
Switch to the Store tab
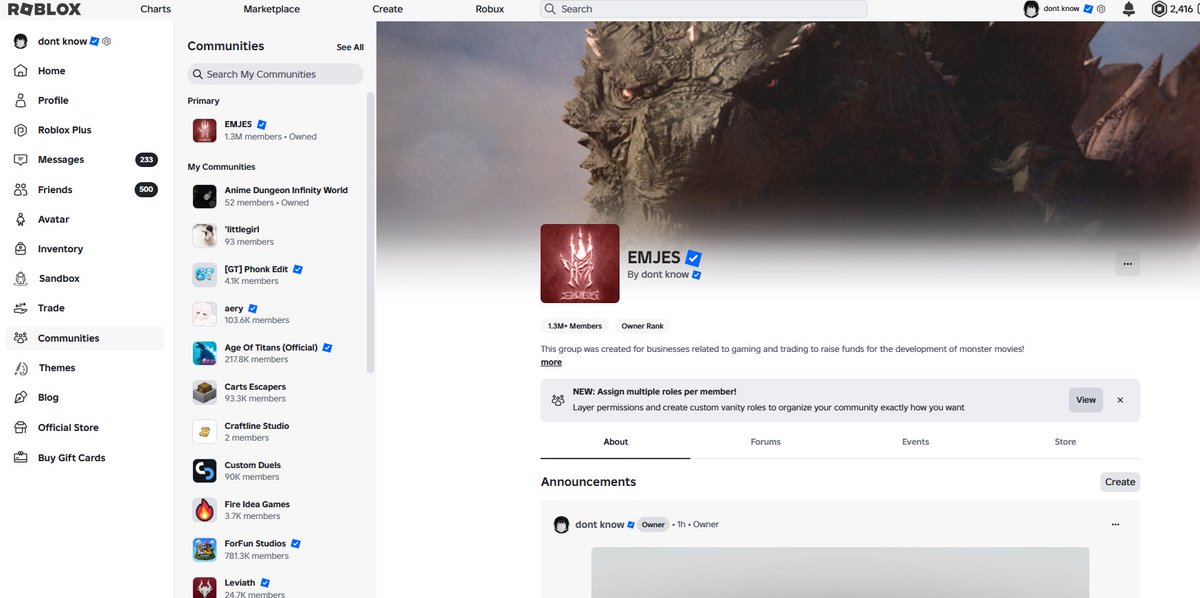(1065, 442)
